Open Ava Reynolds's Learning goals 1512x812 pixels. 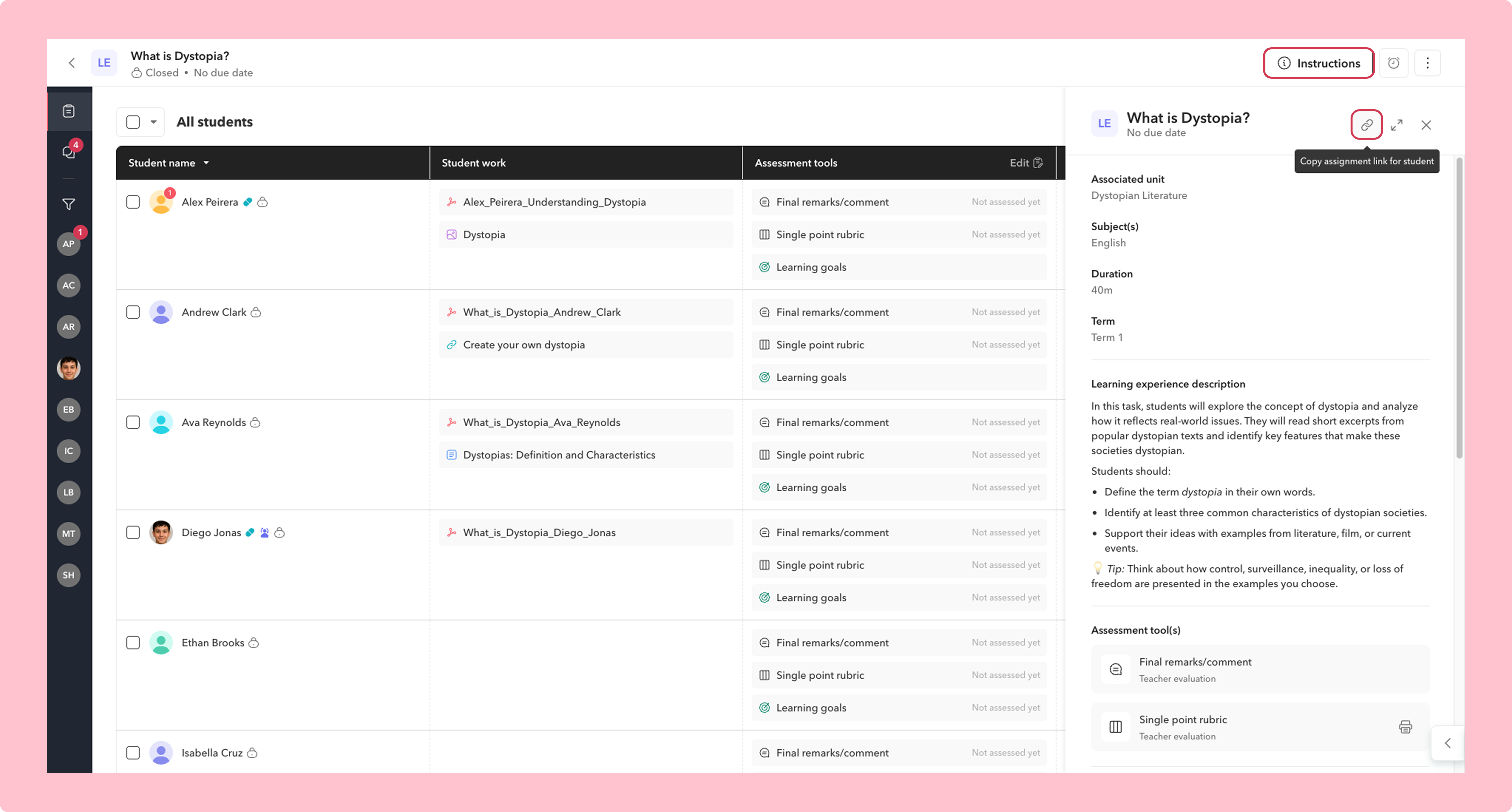[x=899, y=487]
